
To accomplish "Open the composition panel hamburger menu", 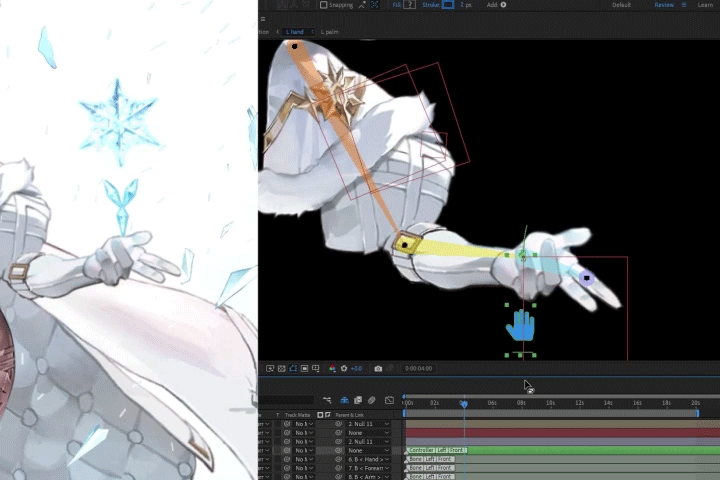I will point(263,19).
